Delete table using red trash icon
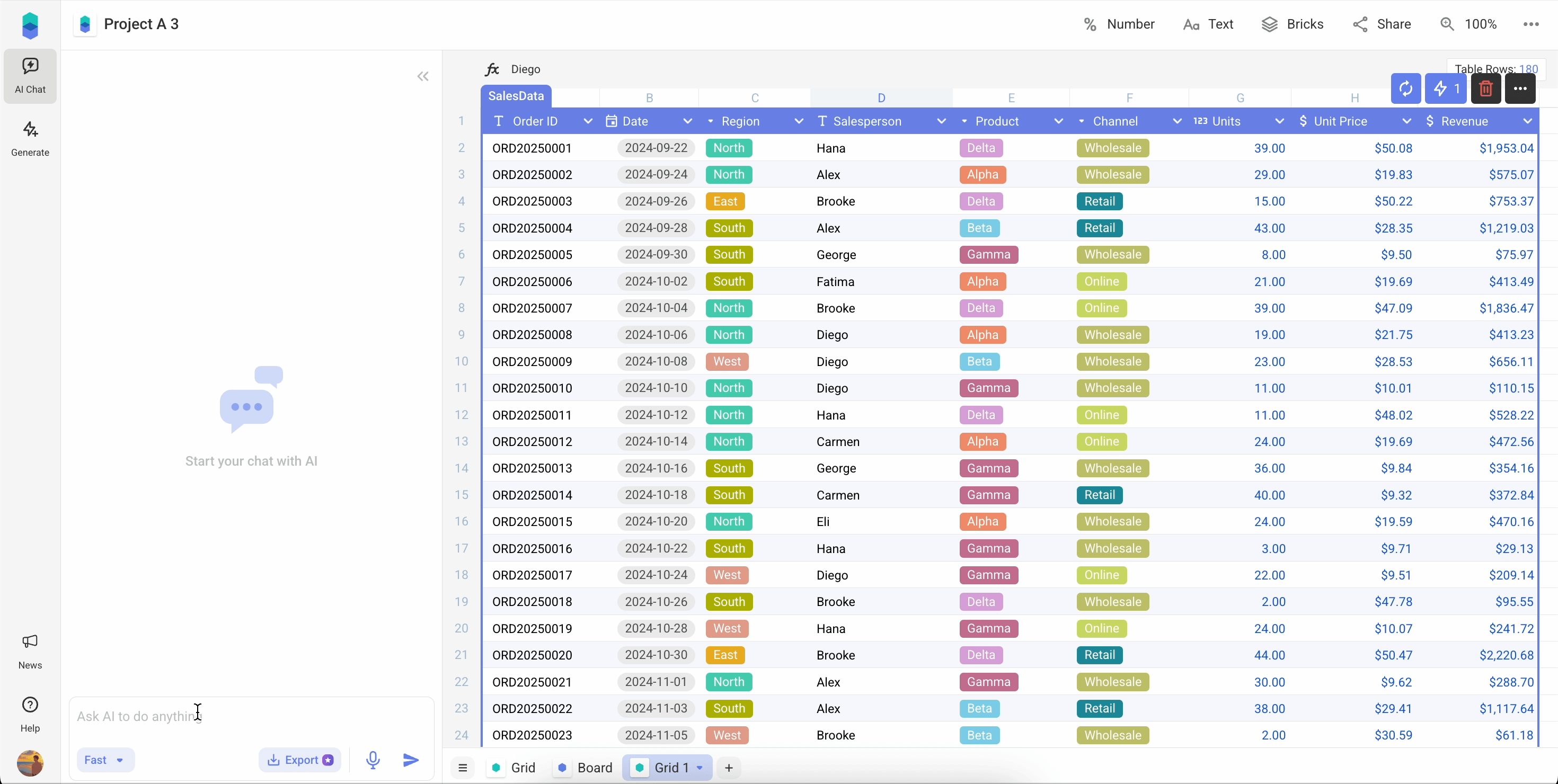The image size is (1558, 784). [1485, 89]
